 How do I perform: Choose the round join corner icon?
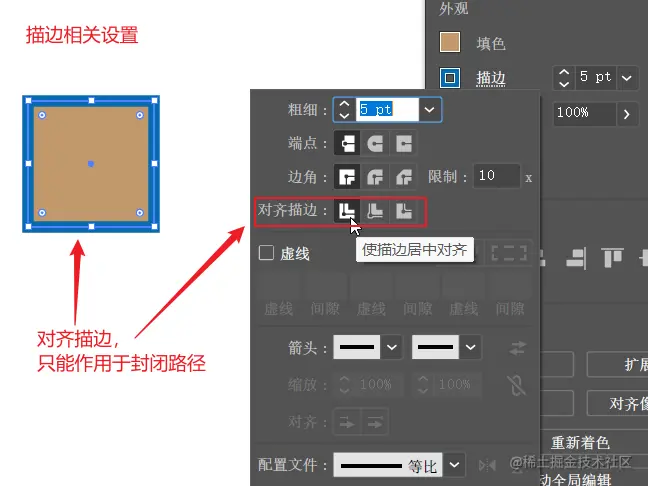[x=375, y=177]
